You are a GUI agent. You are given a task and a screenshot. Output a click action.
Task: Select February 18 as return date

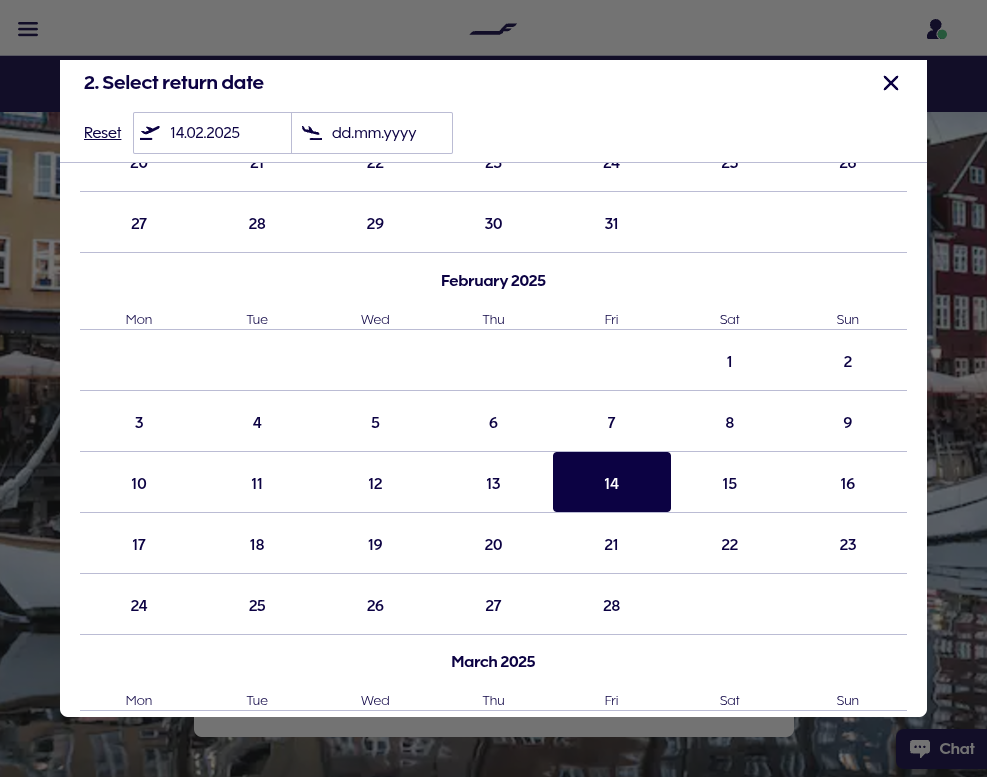point(257,545)
